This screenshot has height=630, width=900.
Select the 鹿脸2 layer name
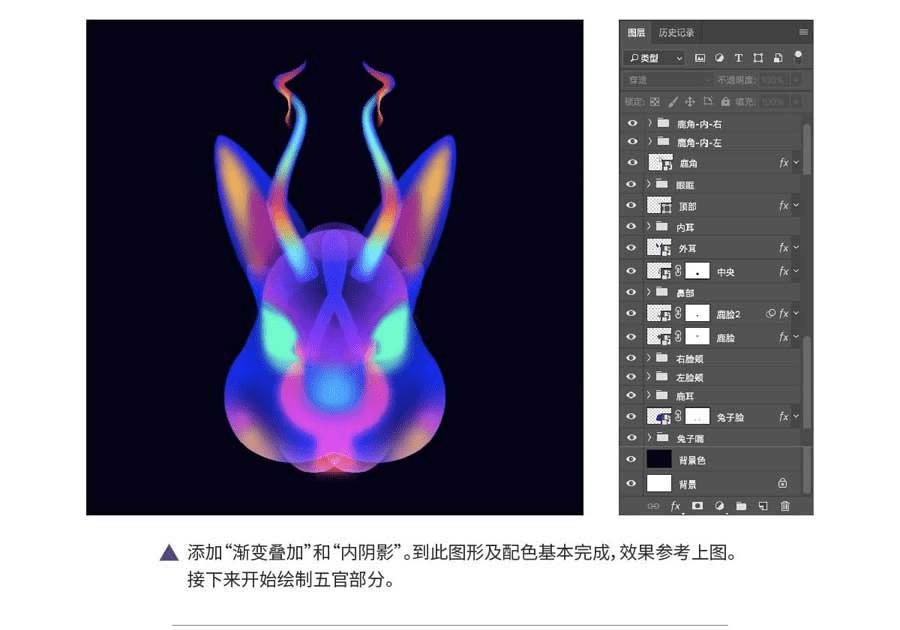(x=728, y=314)
